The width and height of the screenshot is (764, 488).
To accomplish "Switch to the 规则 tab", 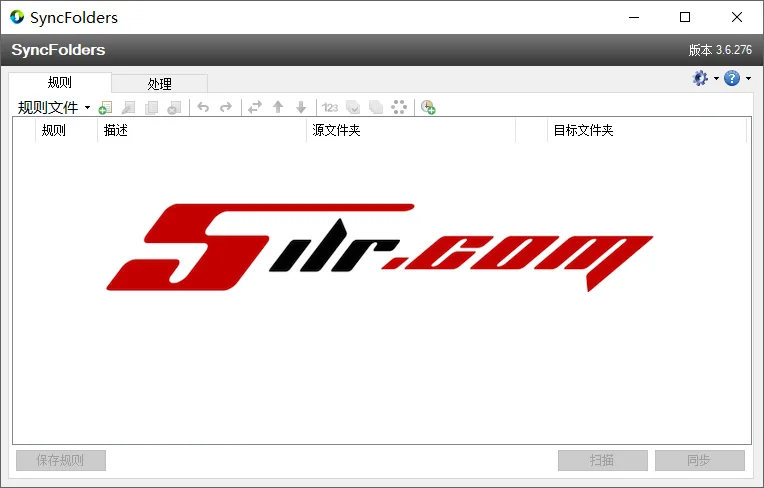I will coord(60,82).
